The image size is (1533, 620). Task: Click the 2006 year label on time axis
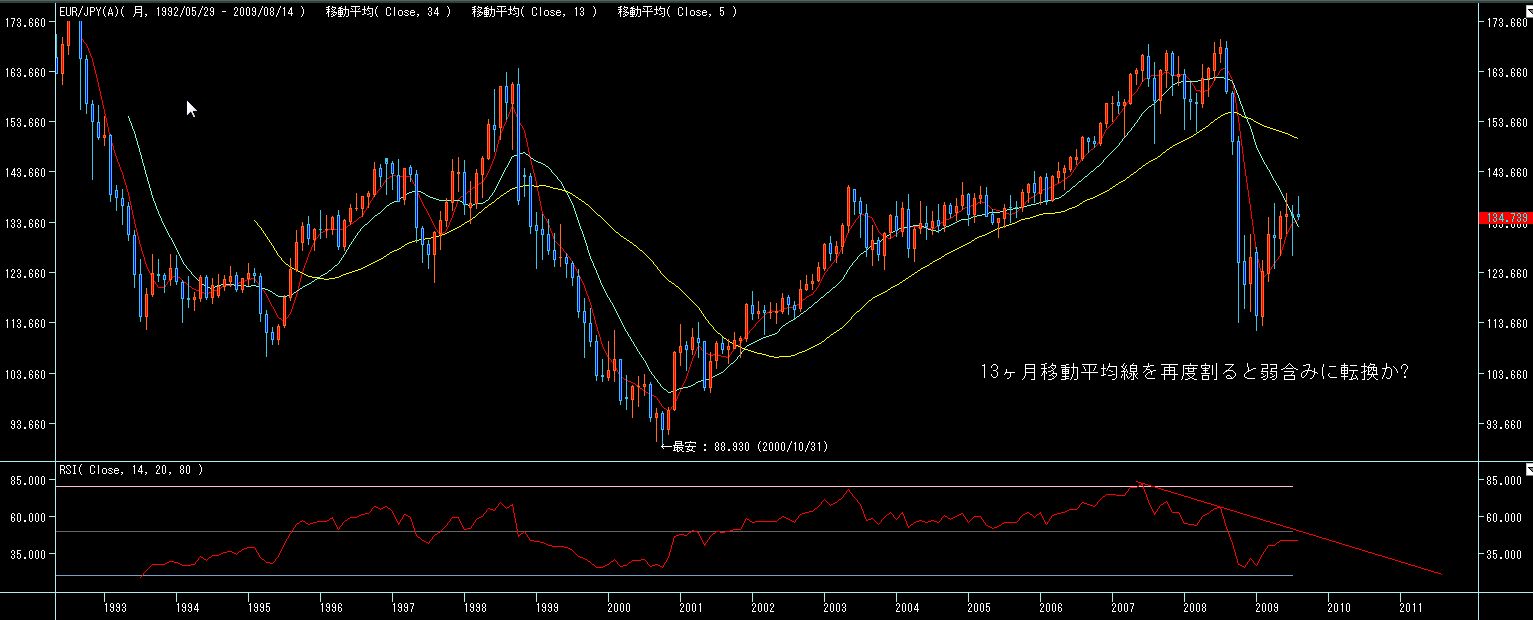1051,607
